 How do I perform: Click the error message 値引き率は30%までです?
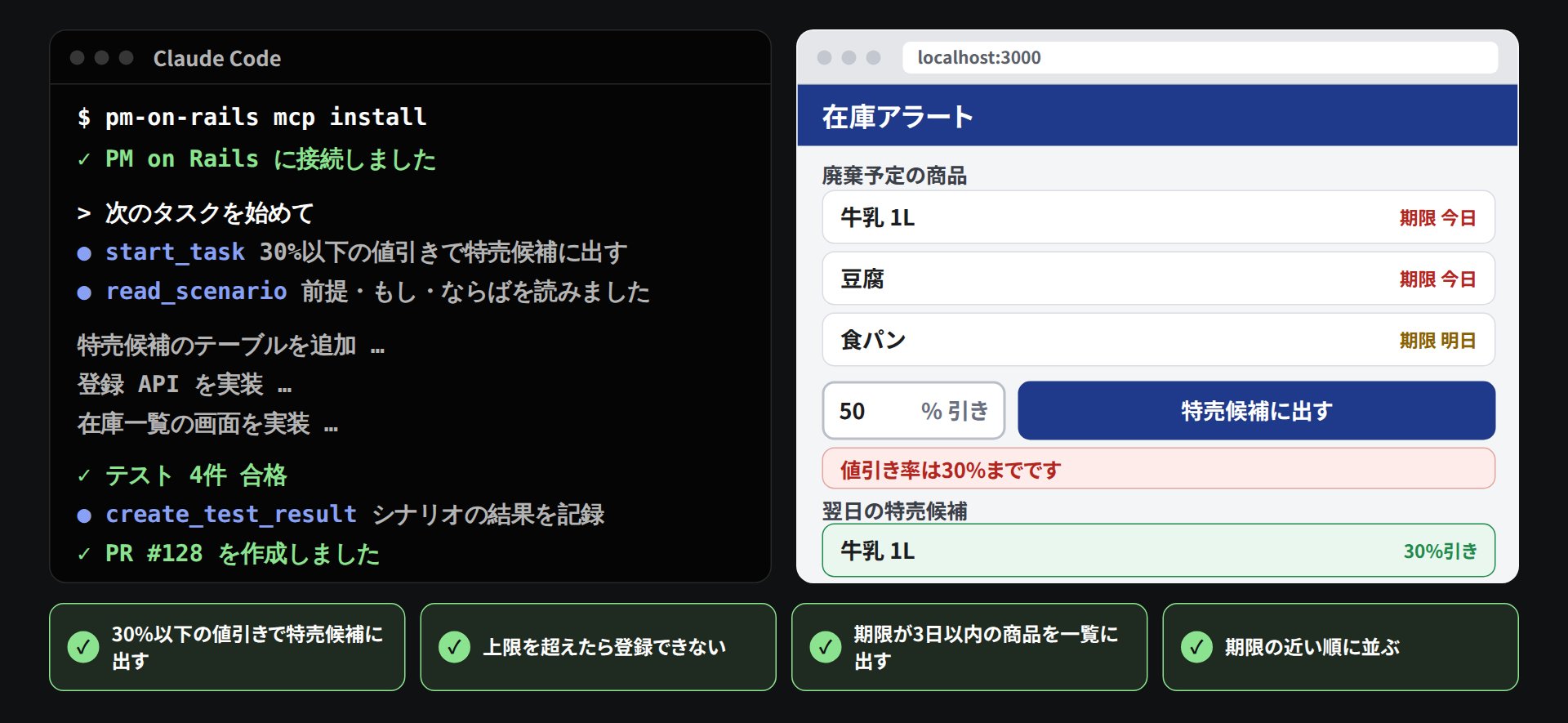1158,469
